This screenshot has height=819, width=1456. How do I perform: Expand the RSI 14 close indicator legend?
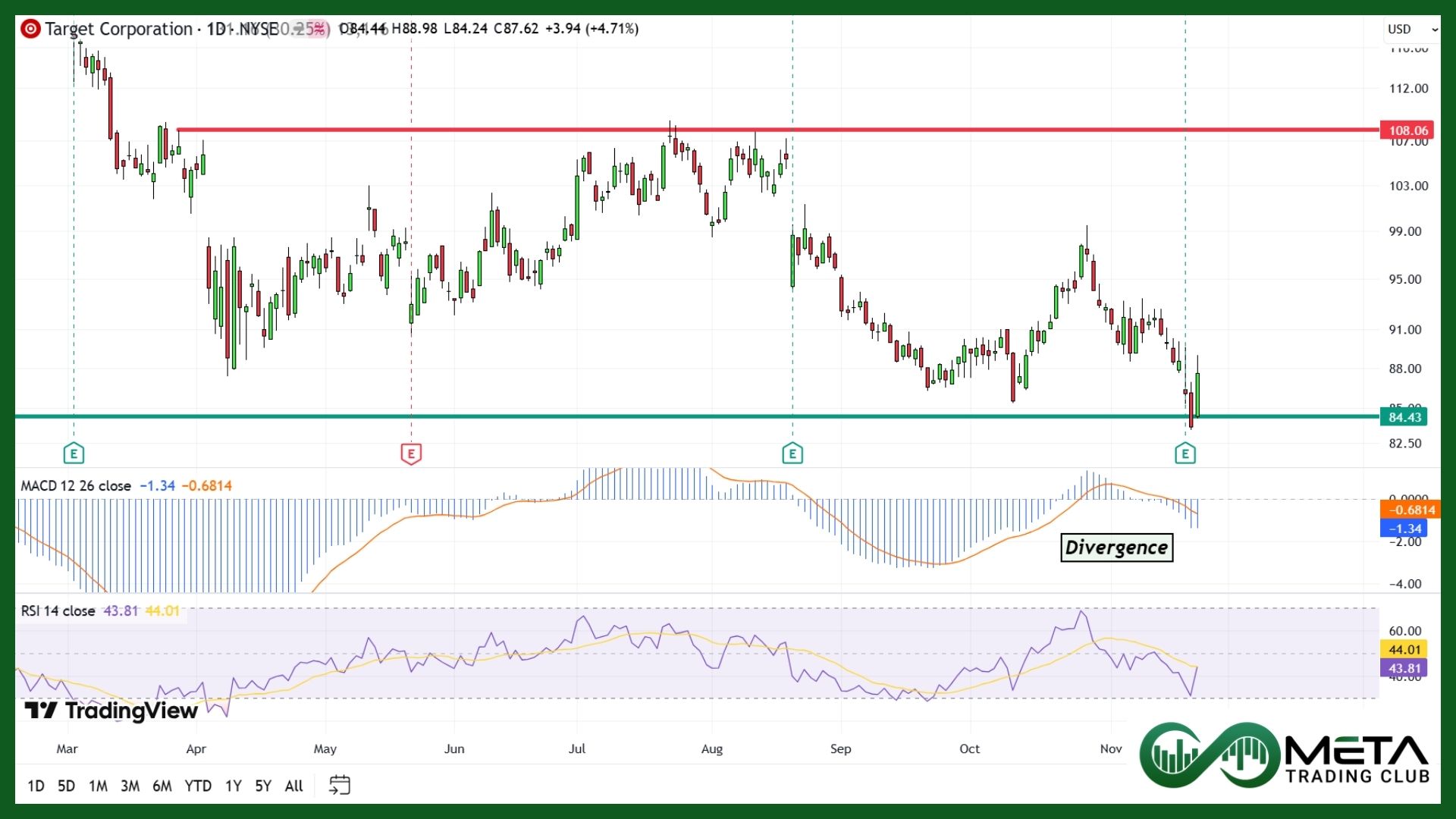pos(58,611)
